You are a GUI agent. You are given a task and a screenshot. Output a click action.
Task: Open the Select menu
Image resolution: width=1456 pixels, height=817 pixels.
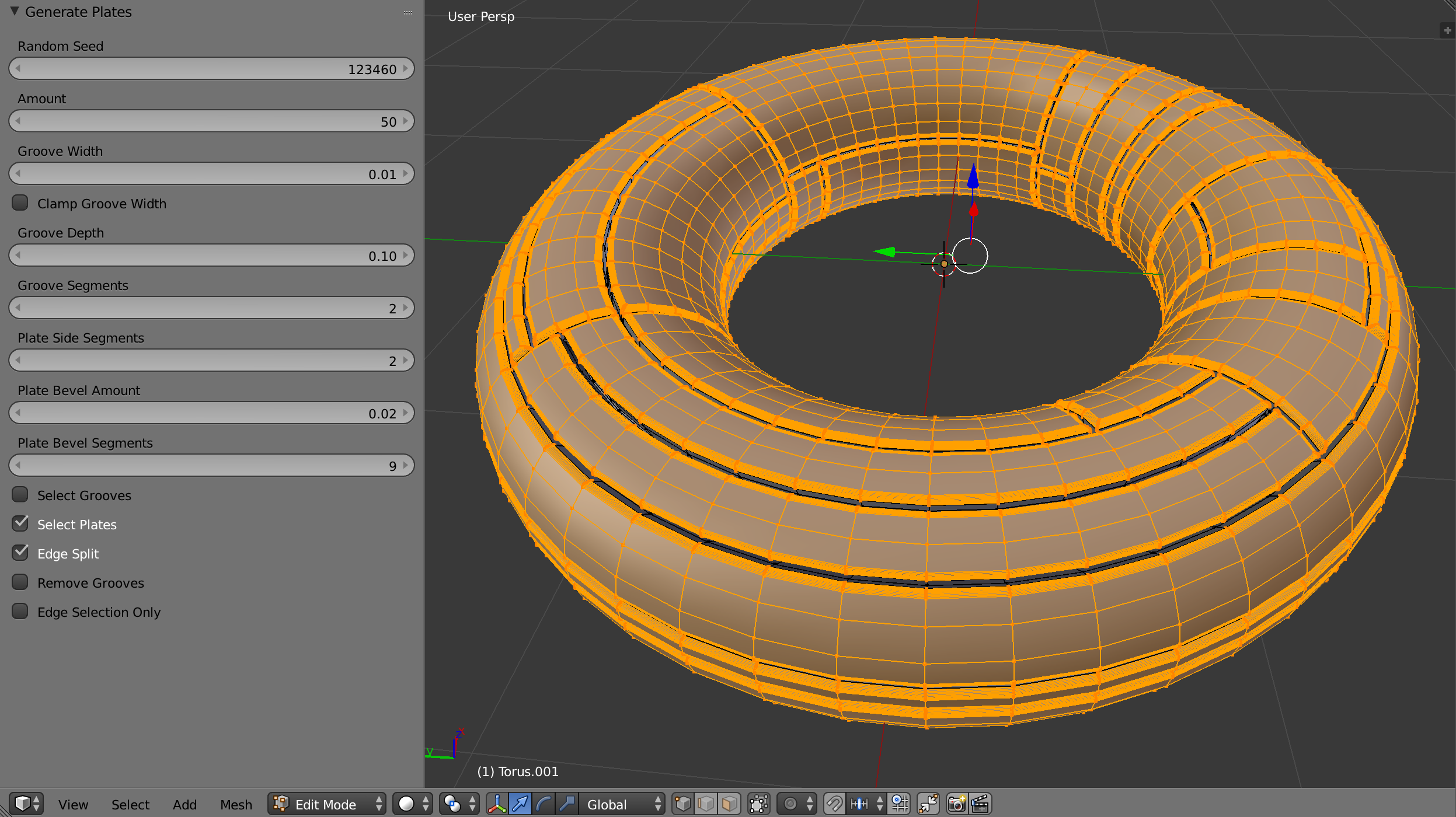pos(130,804)
